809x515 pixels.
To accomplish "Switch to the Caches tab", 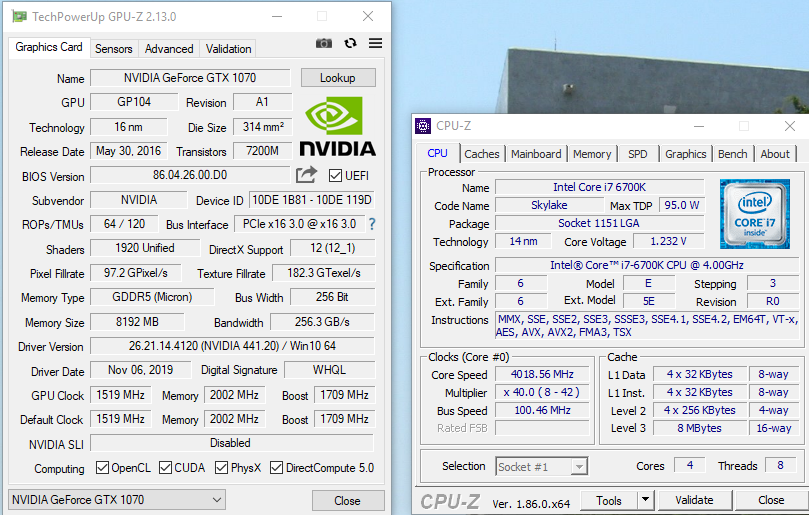I will pos(481,154).
